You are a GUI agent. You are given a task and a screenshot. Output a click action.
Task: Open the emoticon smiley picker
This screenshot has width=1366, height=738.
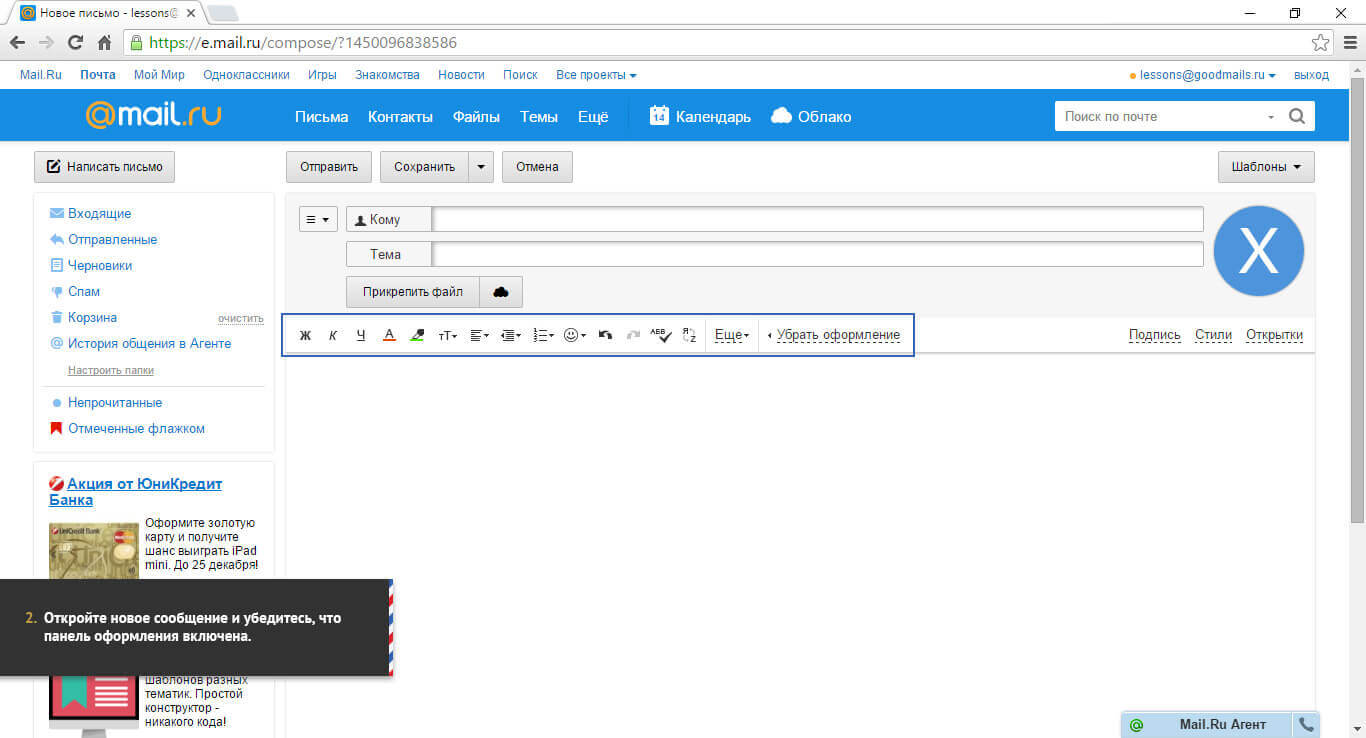[574, 336]
